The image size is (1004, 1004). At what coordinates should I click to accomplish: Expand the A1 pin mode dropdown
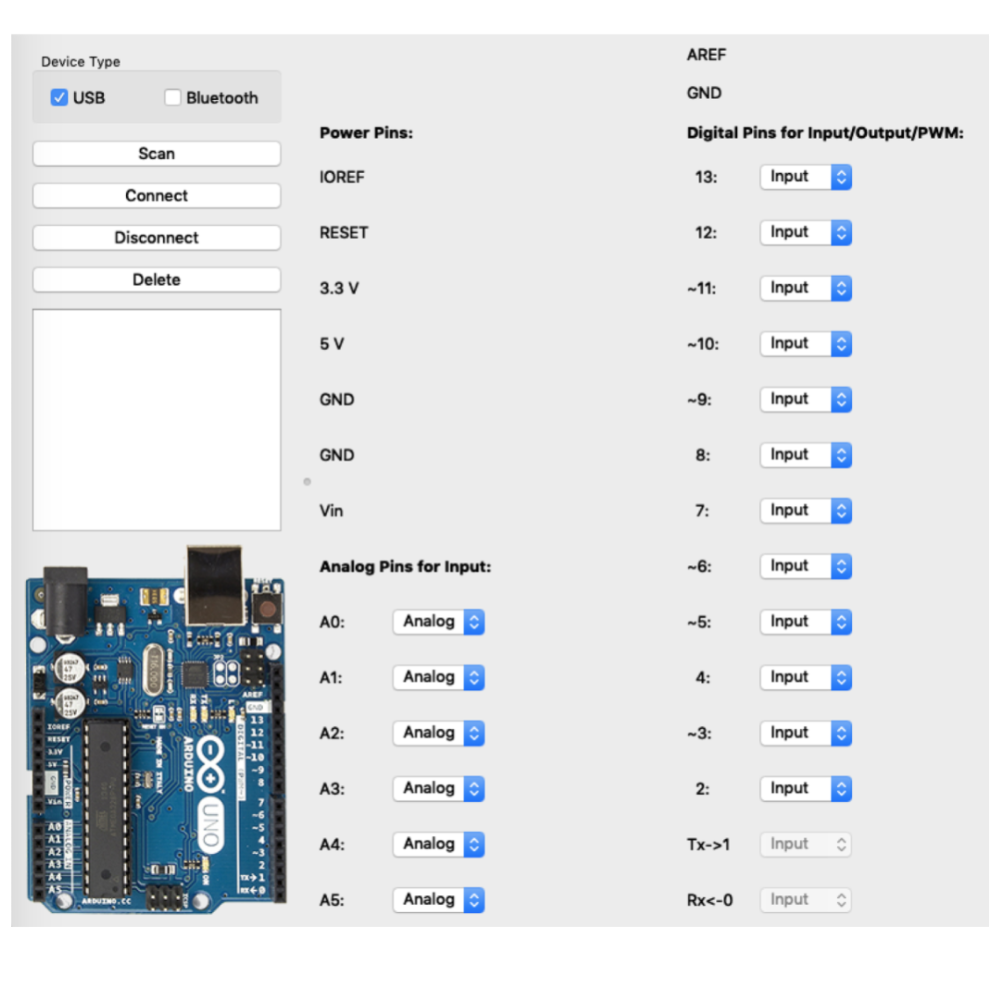pyautogui.click(x=439, y=678)
